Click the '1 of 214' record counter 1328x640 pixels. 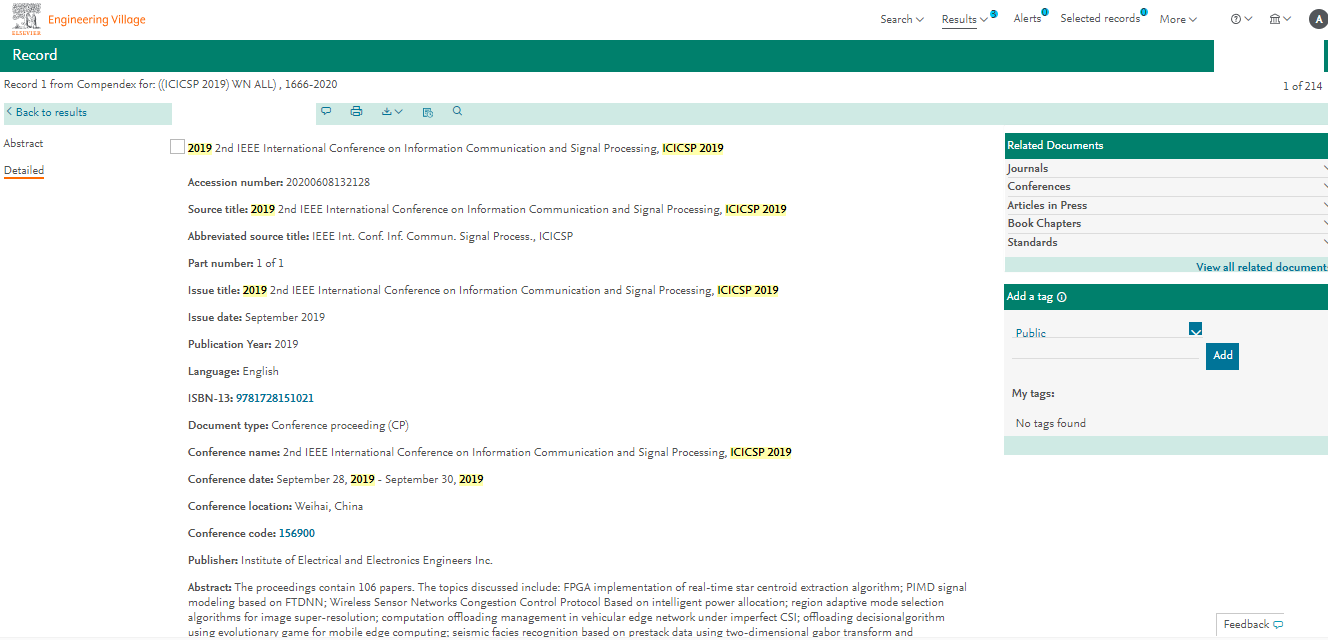1302,86
